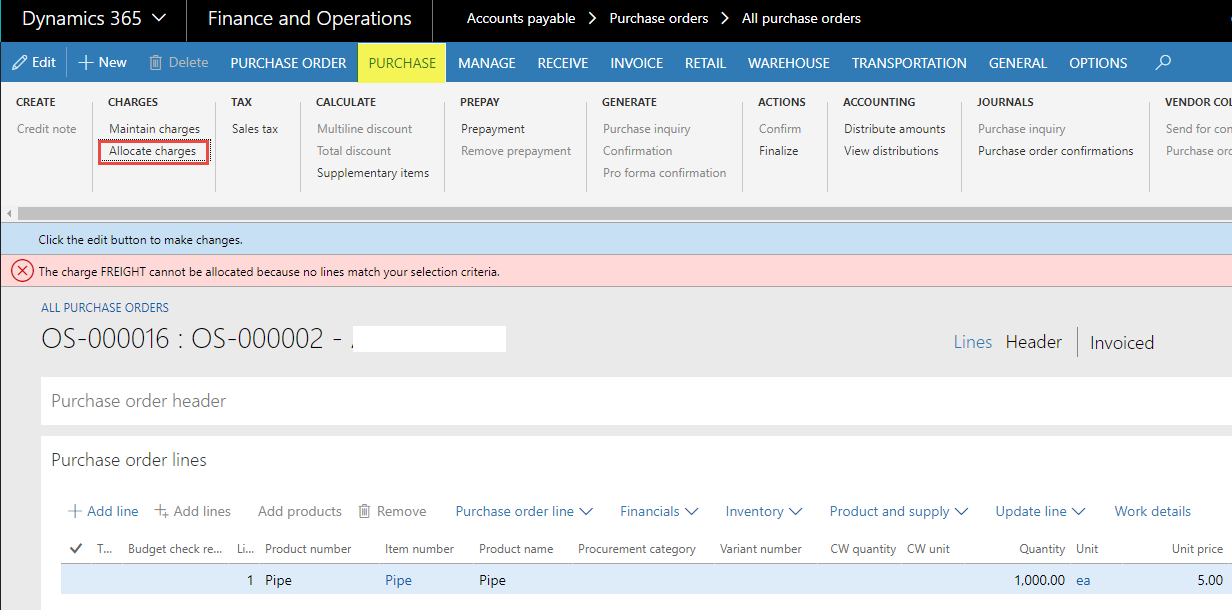This screenshot has height=610, width=1232.
Task: Click the Confirm action
Action: coord(780,129)
